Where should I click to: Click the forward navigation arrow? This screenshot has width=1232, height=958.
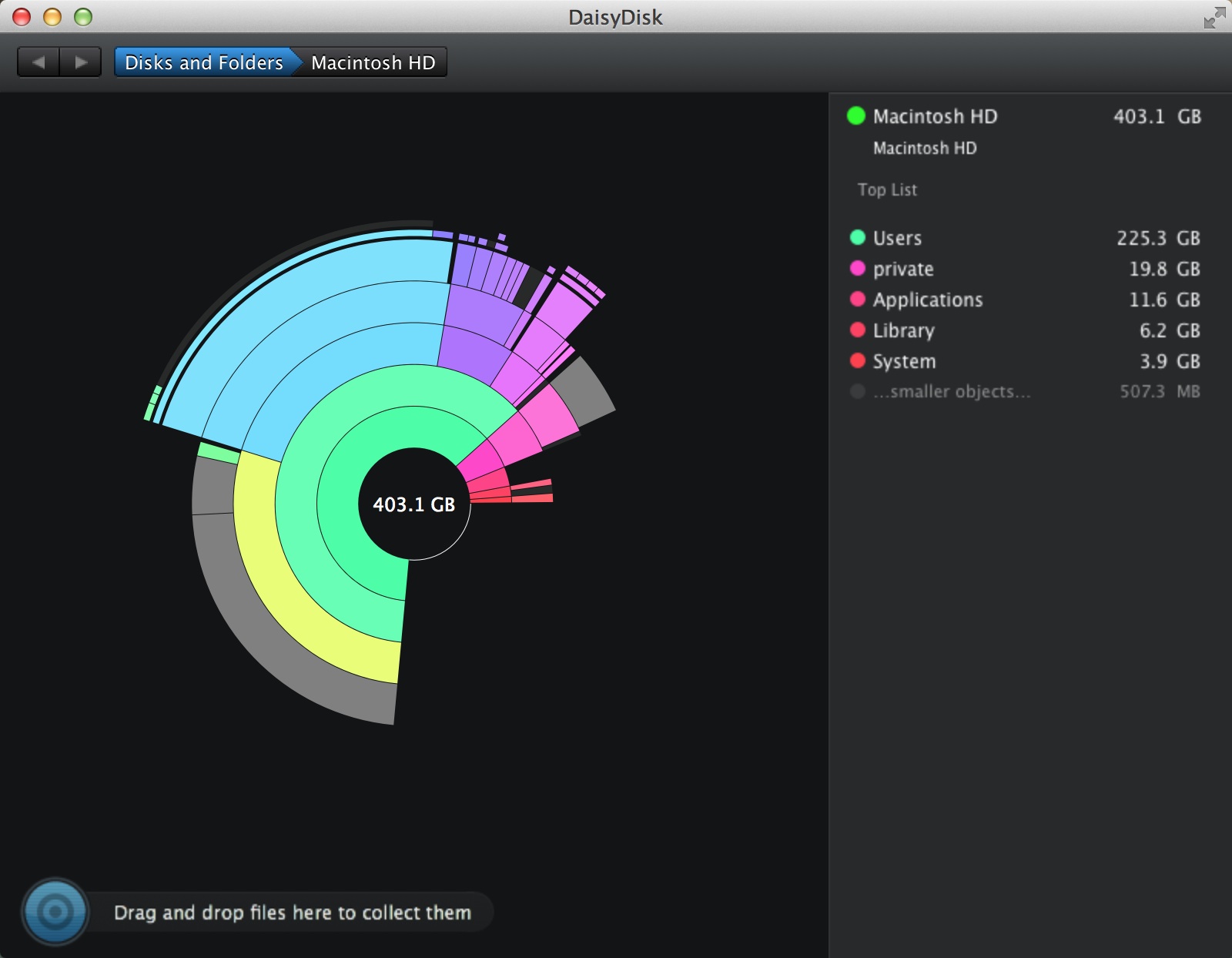81,62
